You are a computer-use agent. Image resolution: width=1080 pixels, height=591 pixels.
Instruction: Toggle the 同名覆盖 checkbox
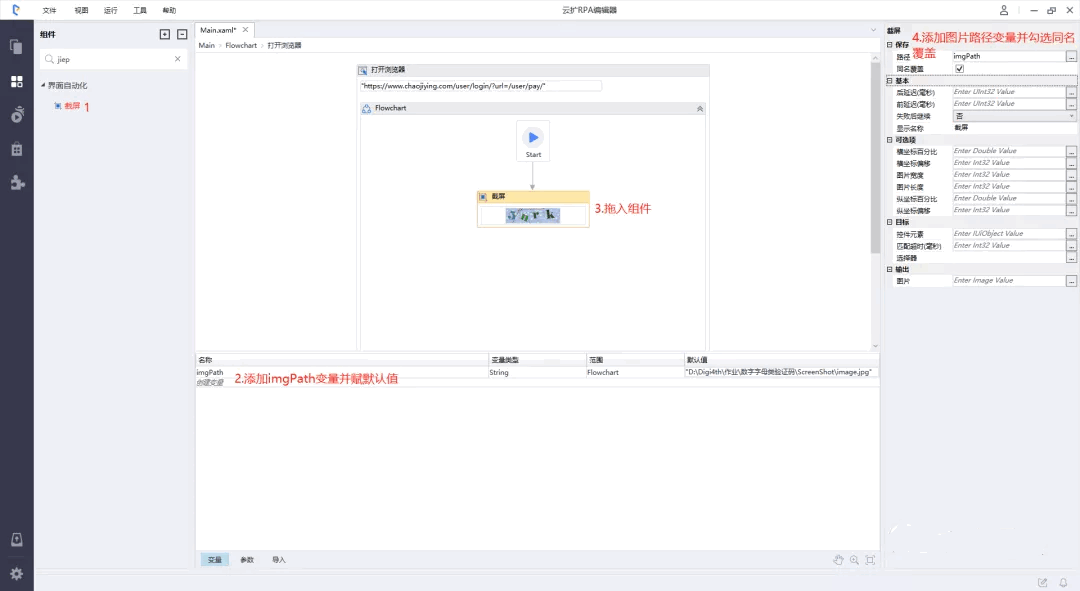point(960,69)
